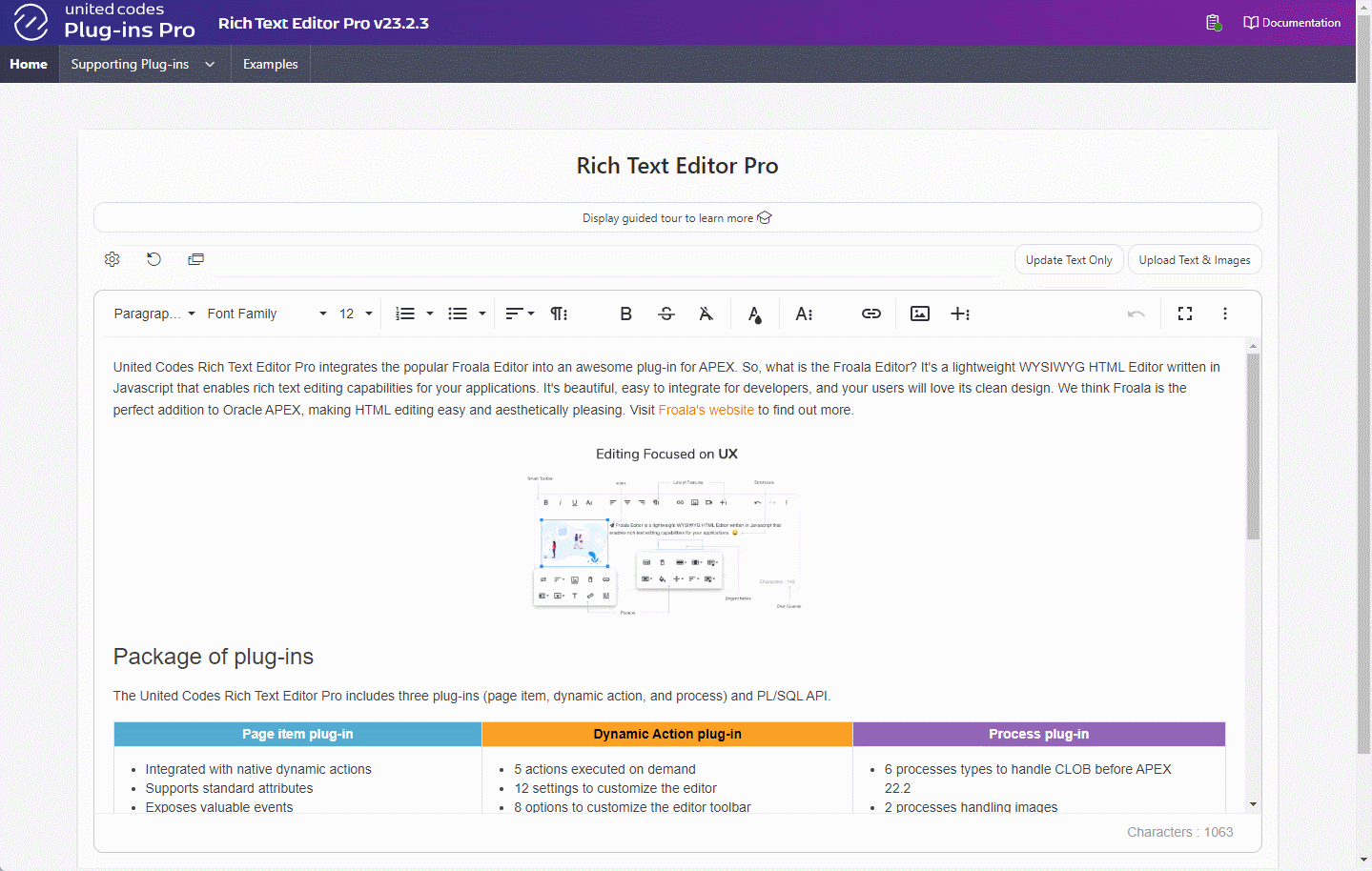
Task: Undo the last edit
Action: tap(1137, 314)
